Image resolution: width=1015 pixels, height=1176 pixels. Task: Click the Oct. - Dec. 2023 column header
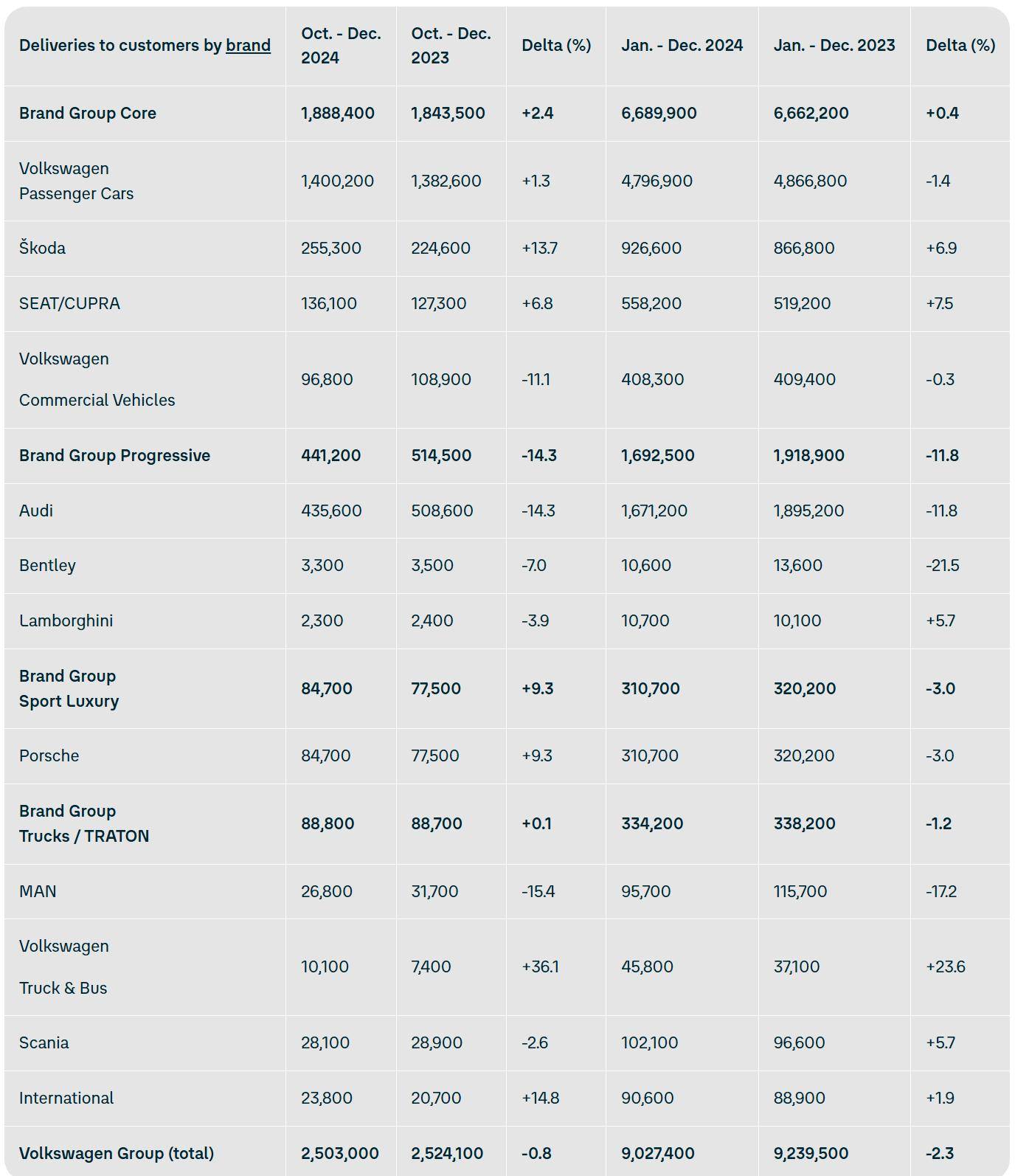tap(451, 46)
